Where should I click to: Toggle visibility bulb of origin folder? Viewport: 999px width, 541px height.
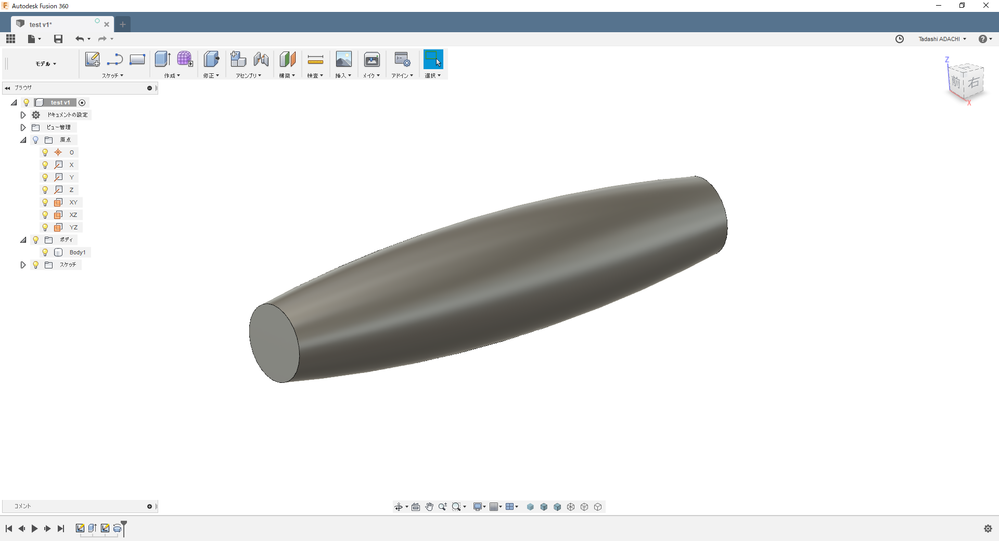point(36,140)
